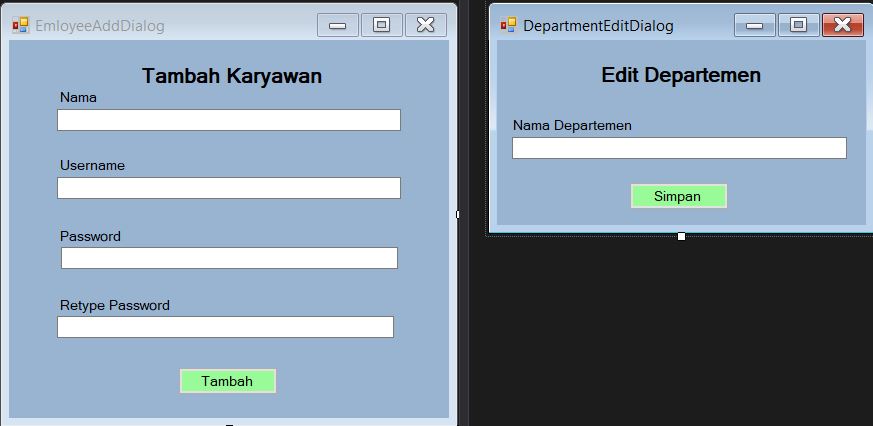This screenshot has height=426, width=873.
Task: Click the Nama Departemen label
Action: (x=572, y=126)
